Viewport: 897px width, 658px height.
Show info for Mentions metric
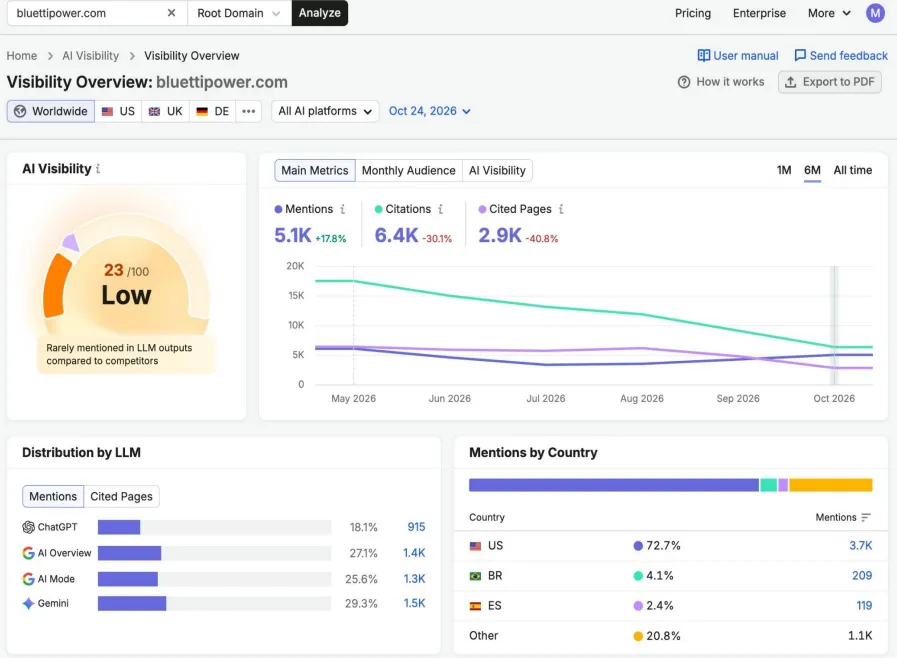343,209
